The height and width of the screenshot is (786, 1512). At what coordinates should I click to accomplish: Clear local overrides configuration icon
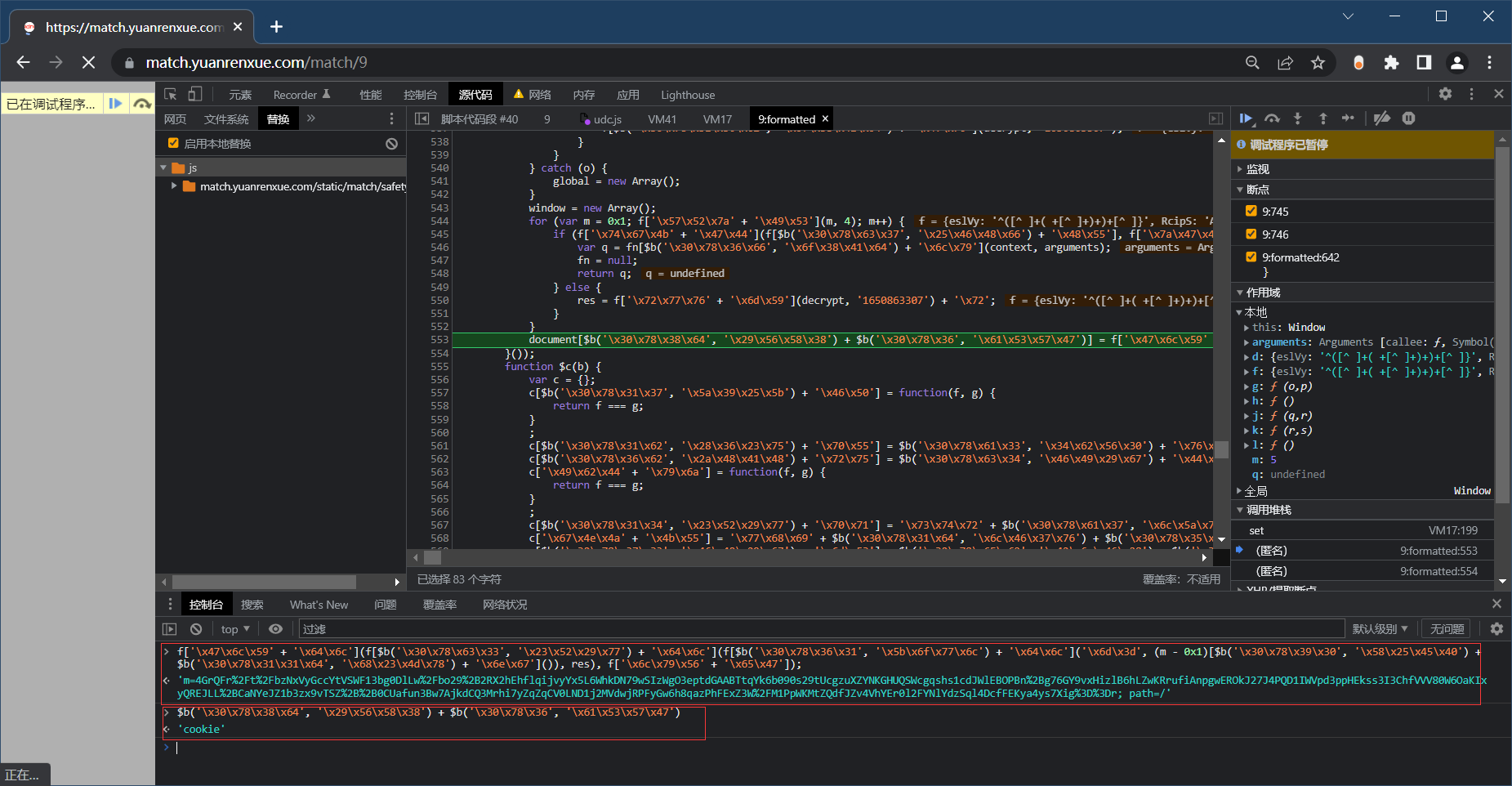click(391, 144)
